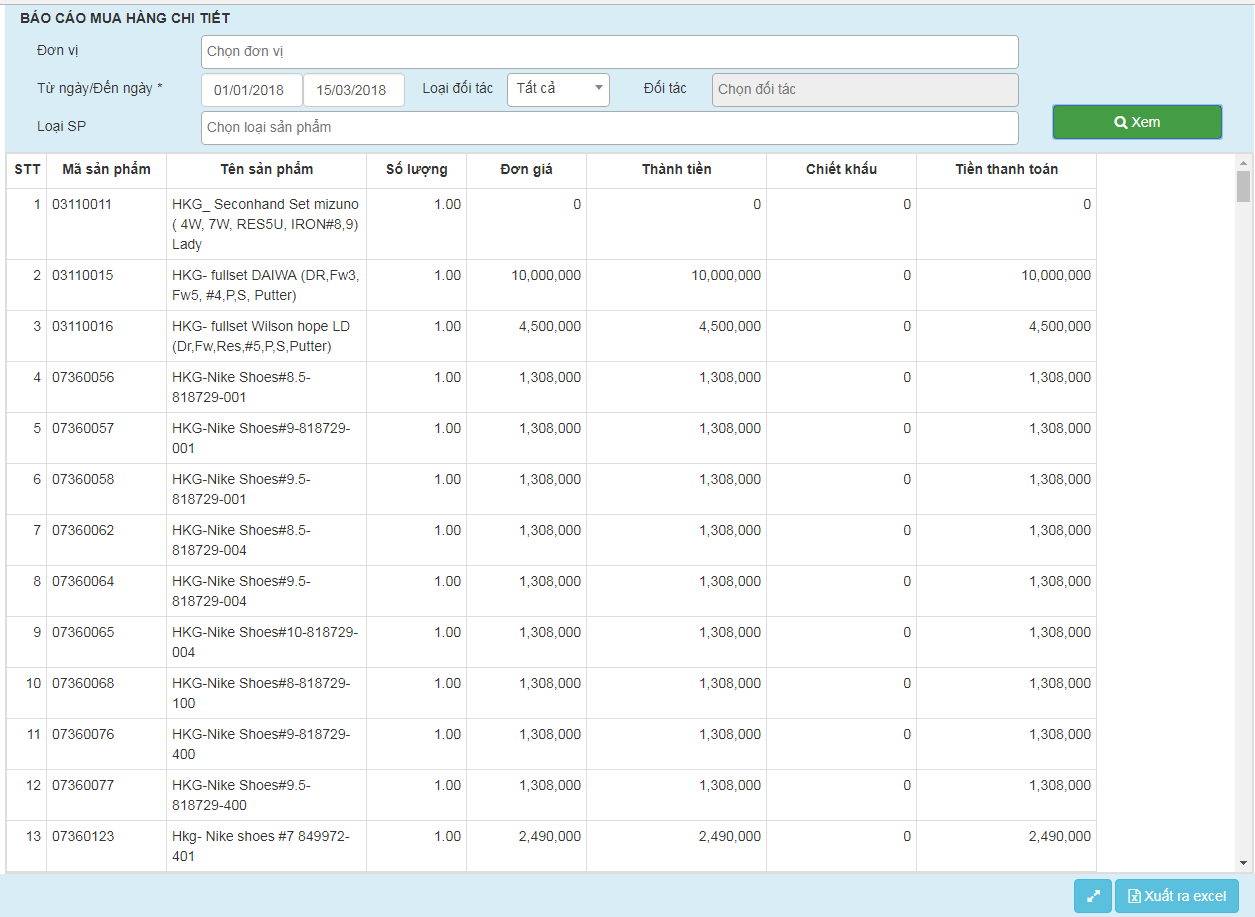
Task: Export report with Xuất ra excel button
Action: (1177, 896)
